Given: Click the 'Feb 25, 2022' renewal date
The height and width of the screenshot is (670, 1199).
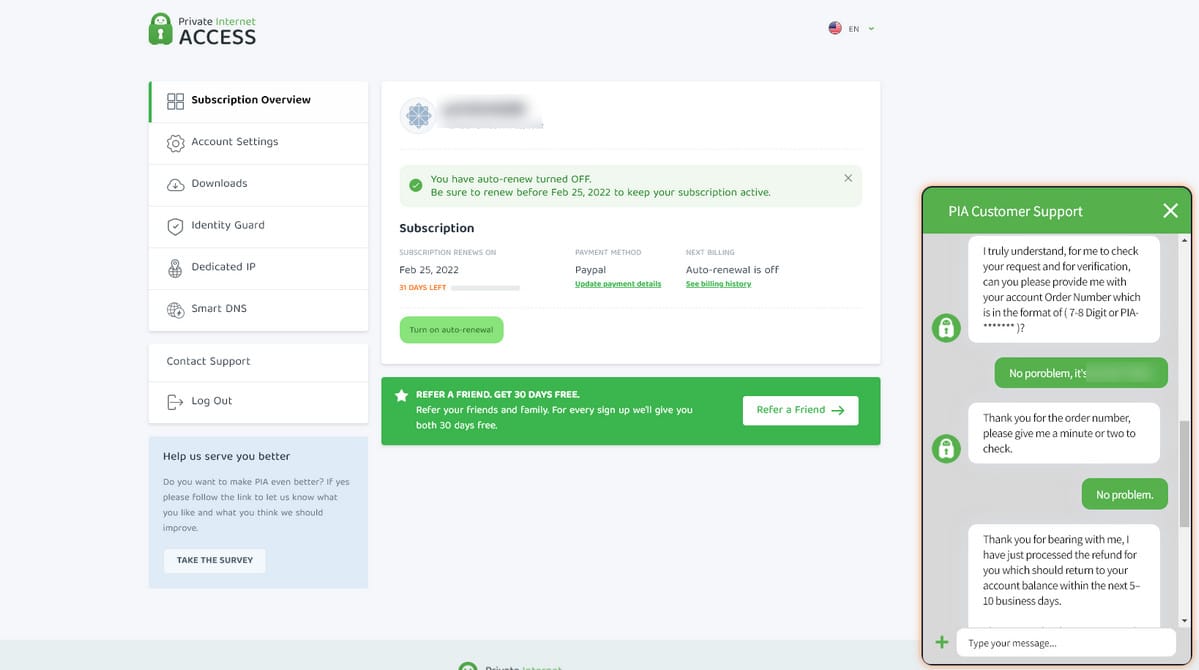Looking at the screenshot, I should pos(429,270).
